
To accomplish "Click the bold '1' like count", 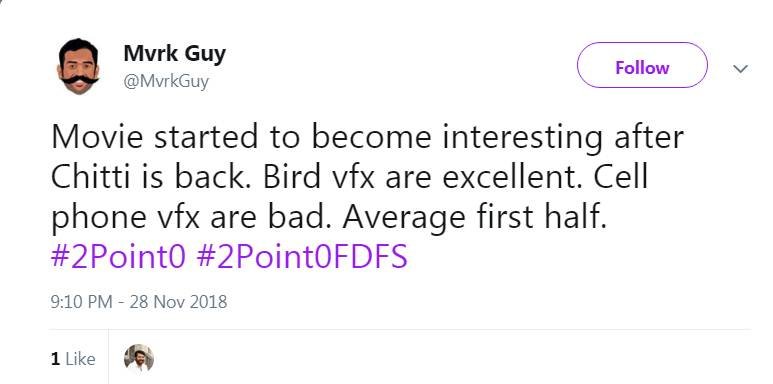I will [x=55, y=359].
